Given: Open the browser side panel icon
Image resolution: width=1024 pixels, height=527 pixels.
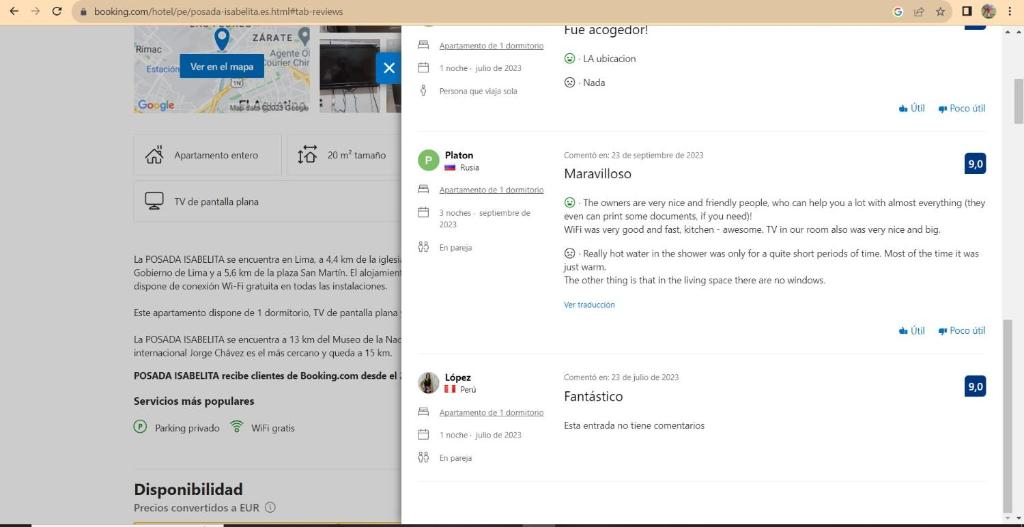Looking at the screenshot, I should click(966, 11).
